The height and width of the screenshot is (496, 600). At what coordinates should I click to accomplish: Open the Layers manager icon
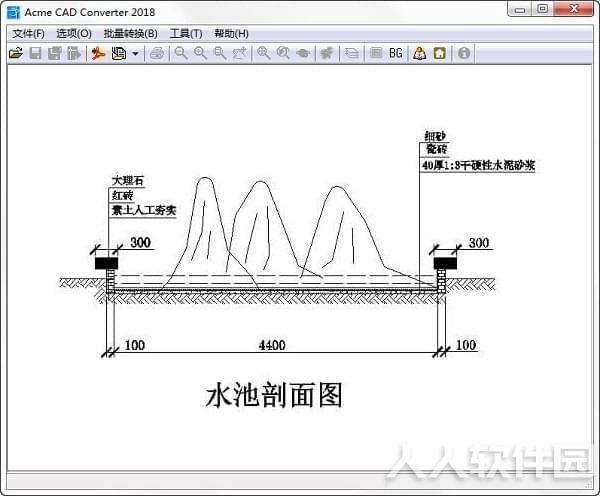point(352,53)
